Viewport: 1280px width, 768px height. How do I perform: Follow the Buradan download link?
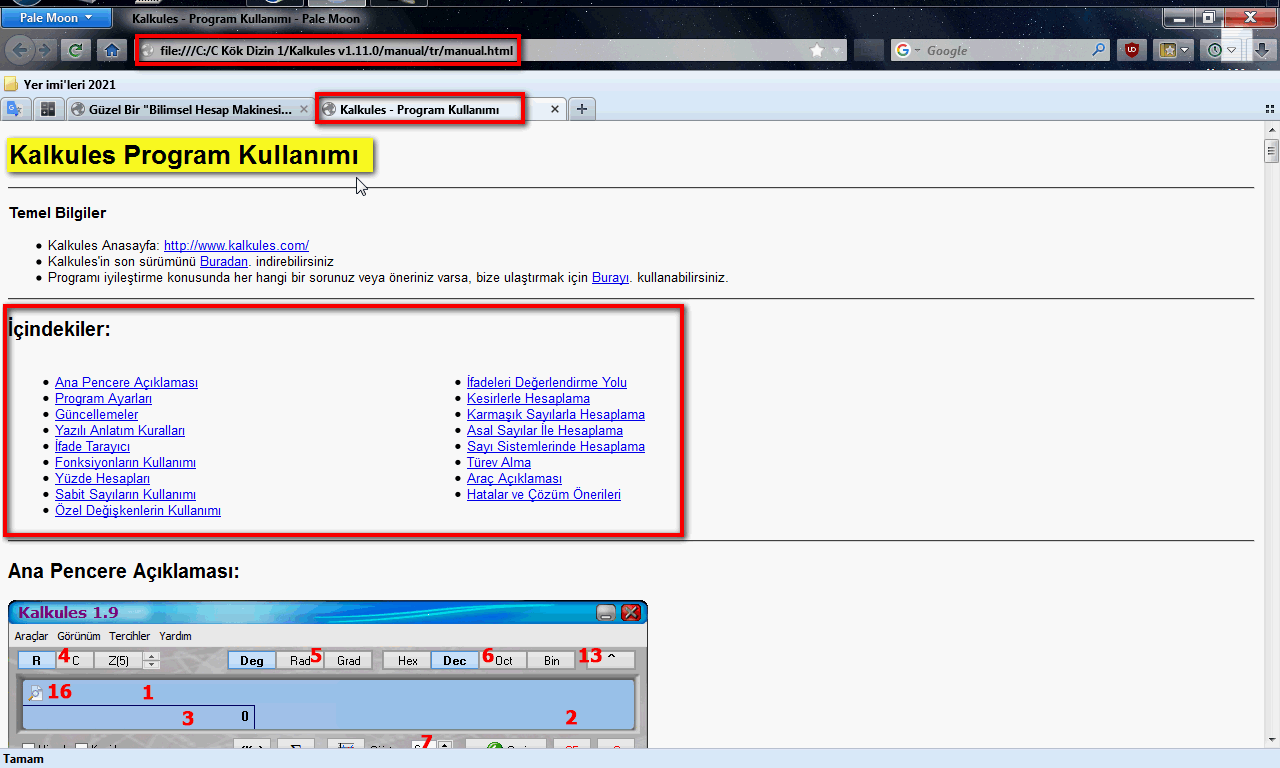point(224,261)
